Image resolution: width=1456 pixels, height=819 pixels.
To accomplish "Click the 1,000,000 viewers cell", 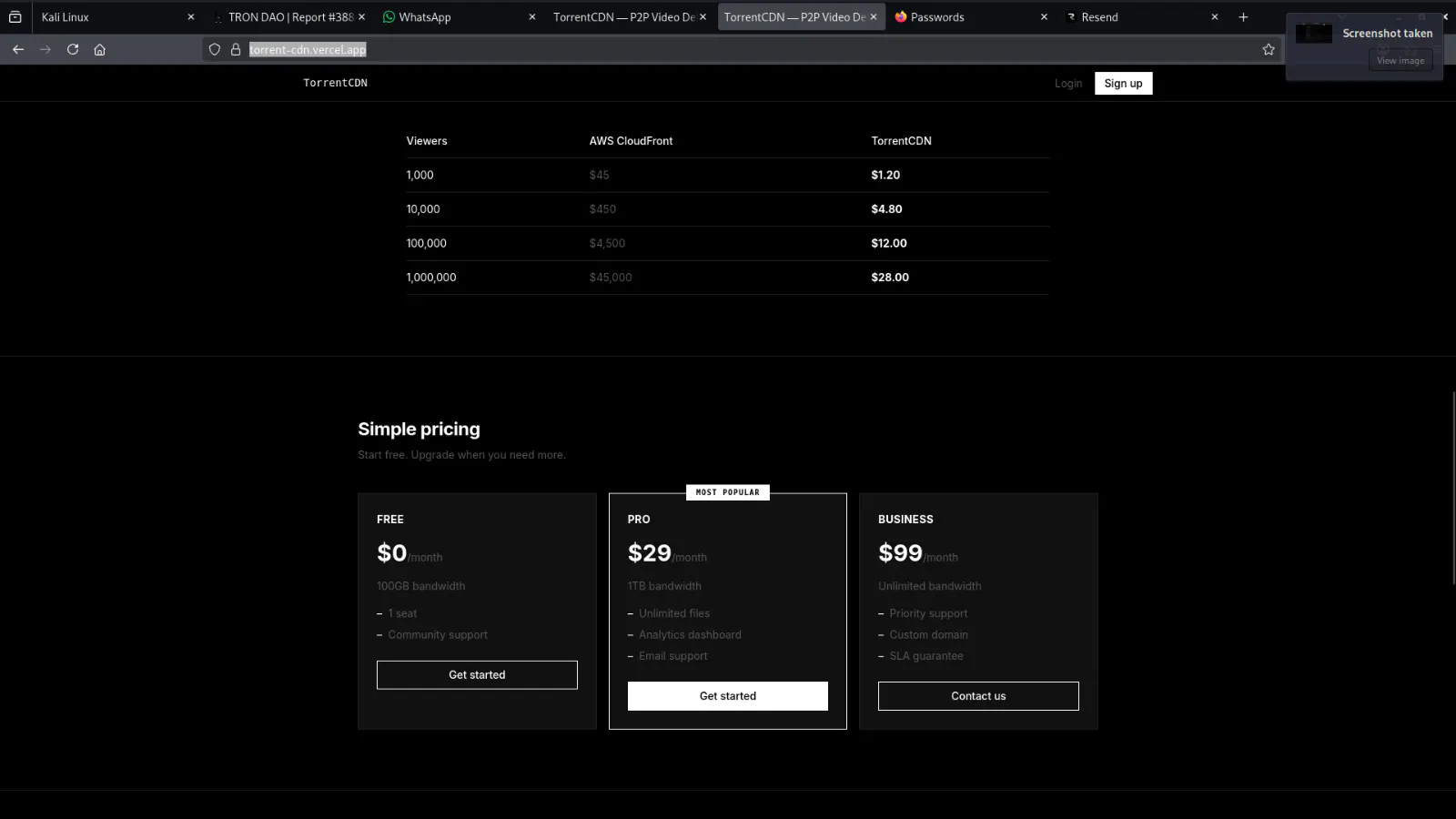I will point(431,278).
